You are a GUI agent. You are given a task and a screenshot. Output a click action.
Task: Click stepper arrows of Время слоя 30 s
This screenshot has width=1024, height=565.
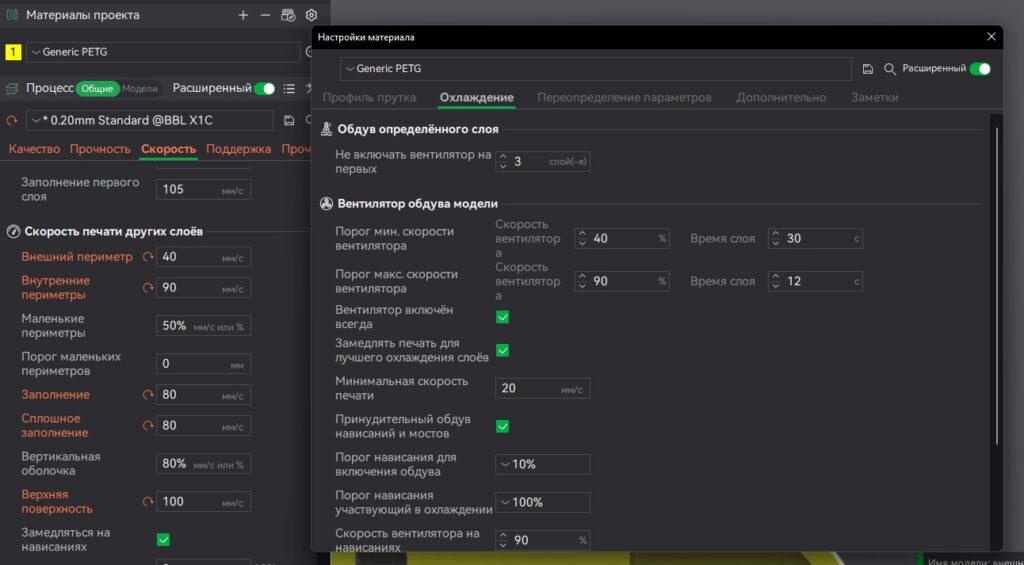click(775, 238)
